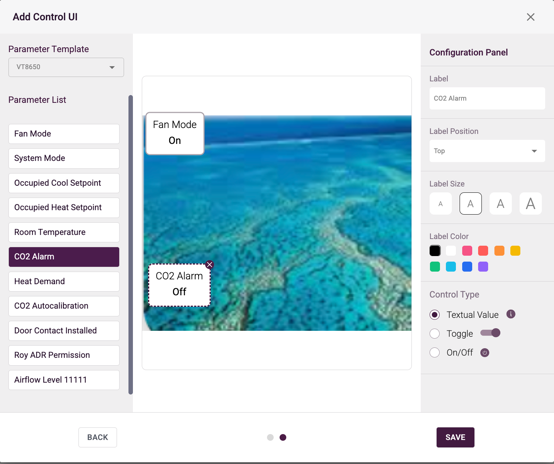Screen dimensions: 554x464
Task: Close the Add Control UI dialog
Action: pos(530,17)
